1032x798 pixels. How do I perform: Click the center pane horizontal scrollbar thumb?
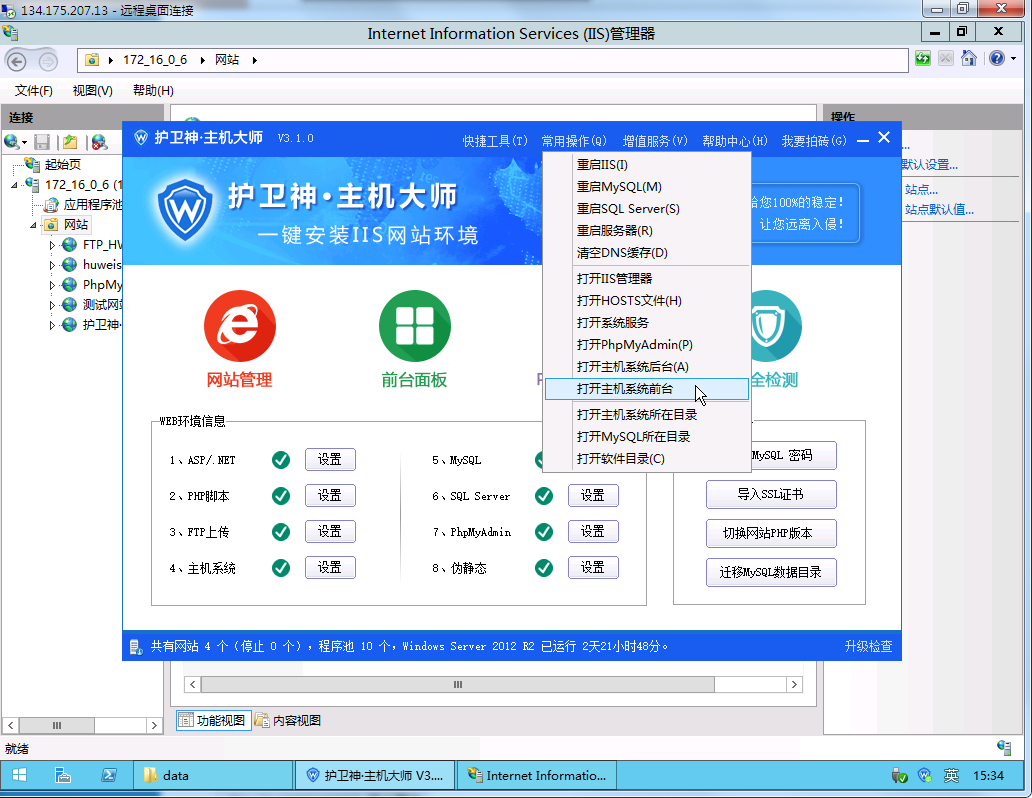pos(457,685)
